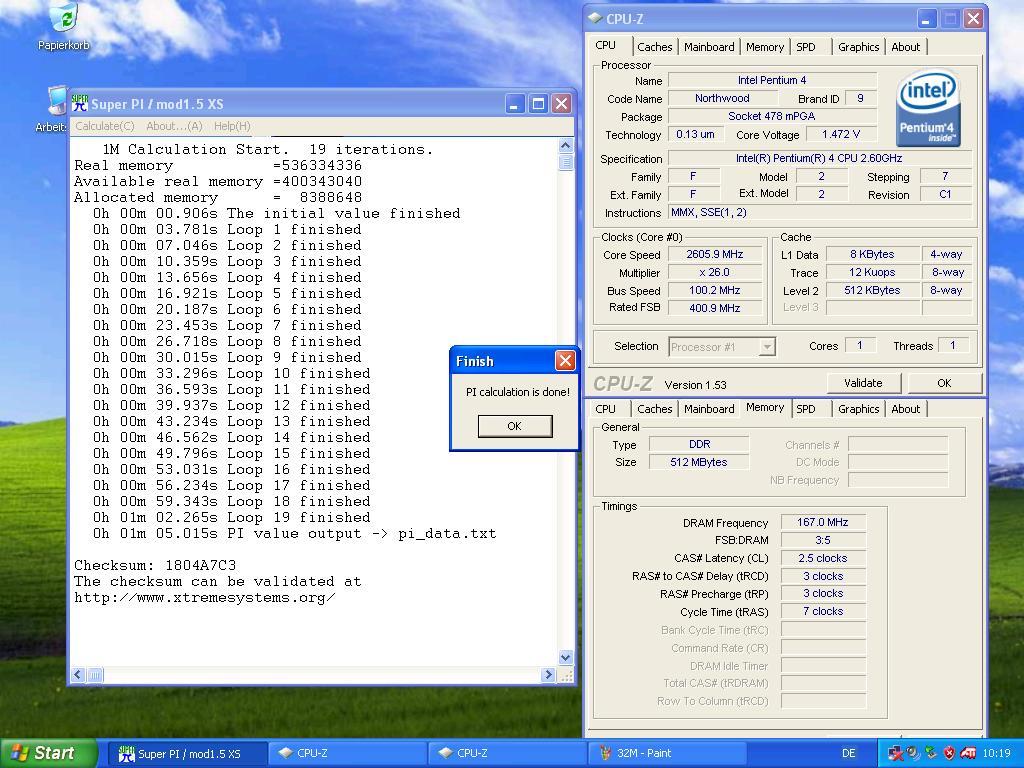Click the Loop 19 finished line

(x=231, y=517)
